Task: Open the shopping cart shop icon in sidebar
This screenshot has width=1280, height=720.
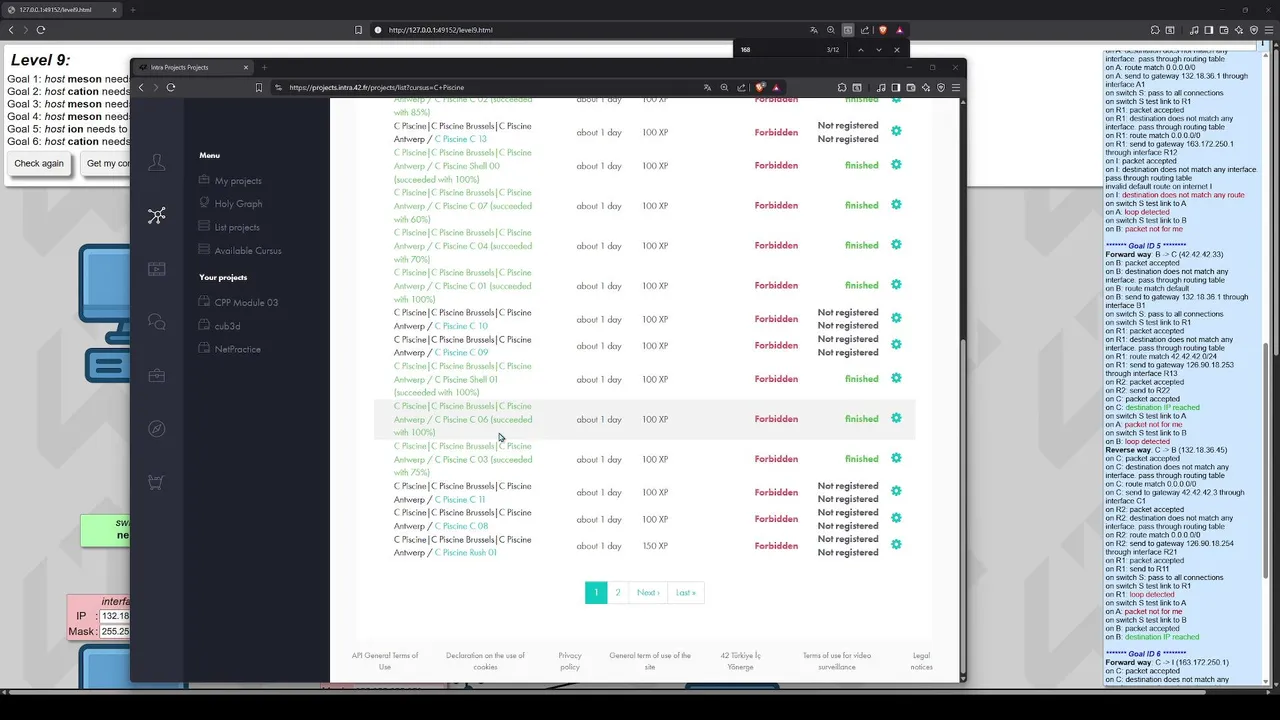Action: coord(157,482)
